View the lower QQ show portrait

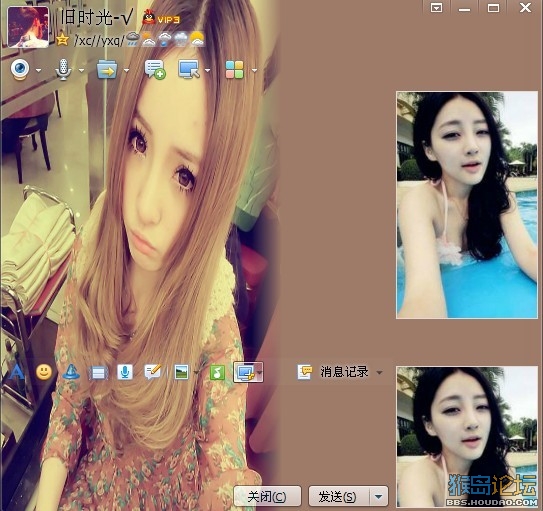tap(467, 436)
